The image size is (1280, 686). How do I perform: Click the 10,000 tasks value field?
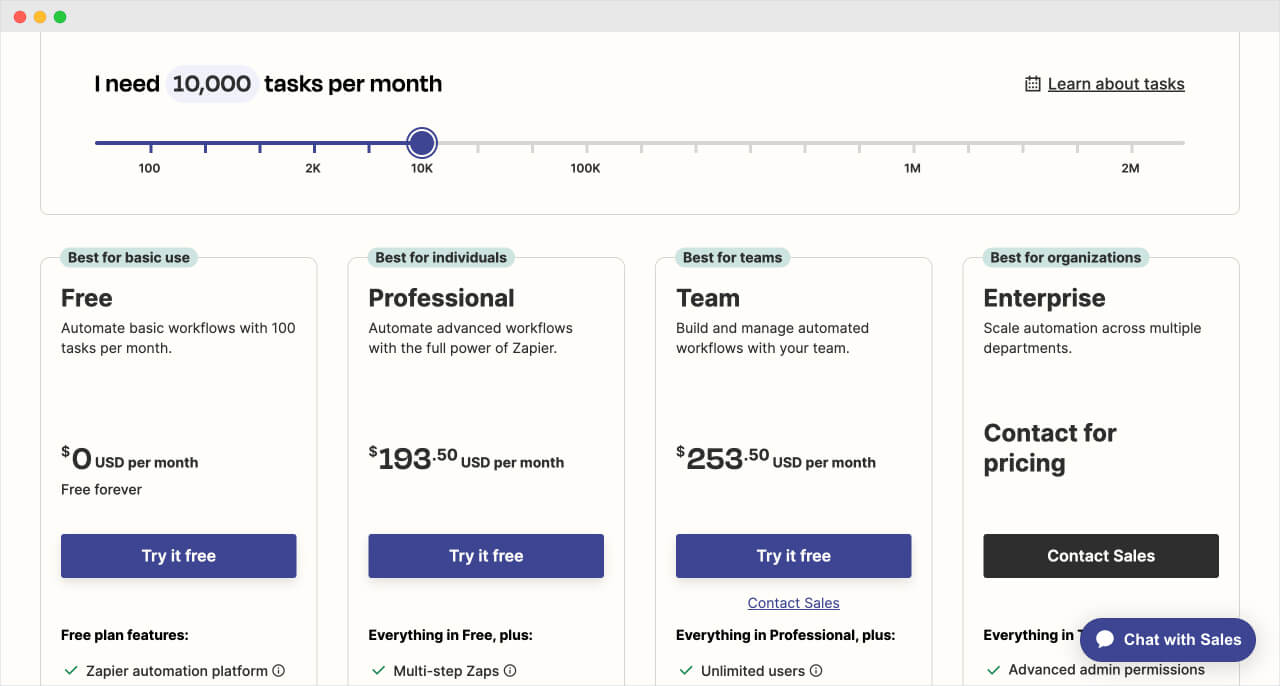[x=212, y=84]
